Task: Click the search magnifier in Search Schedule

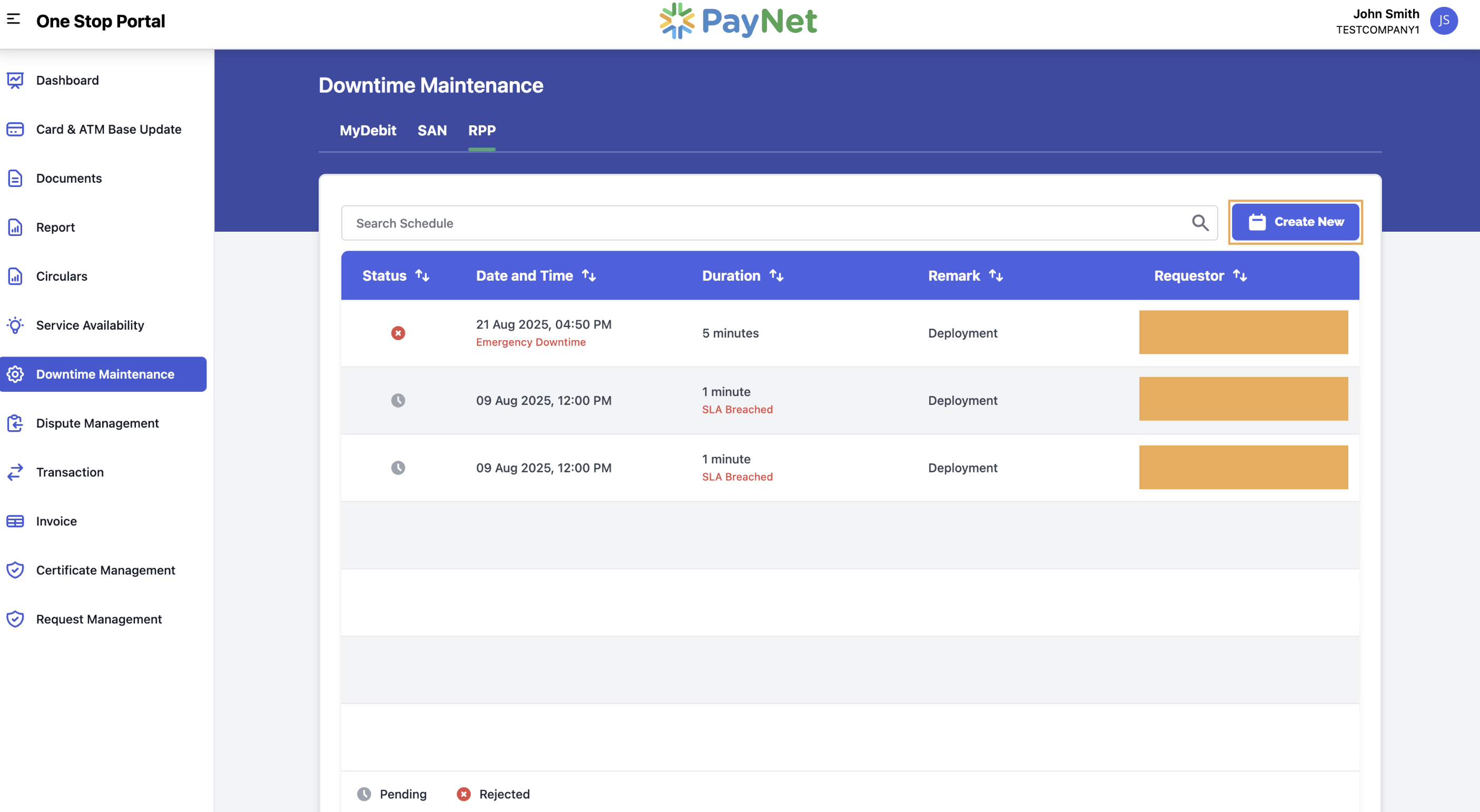Action: (x=1200, y=223)
